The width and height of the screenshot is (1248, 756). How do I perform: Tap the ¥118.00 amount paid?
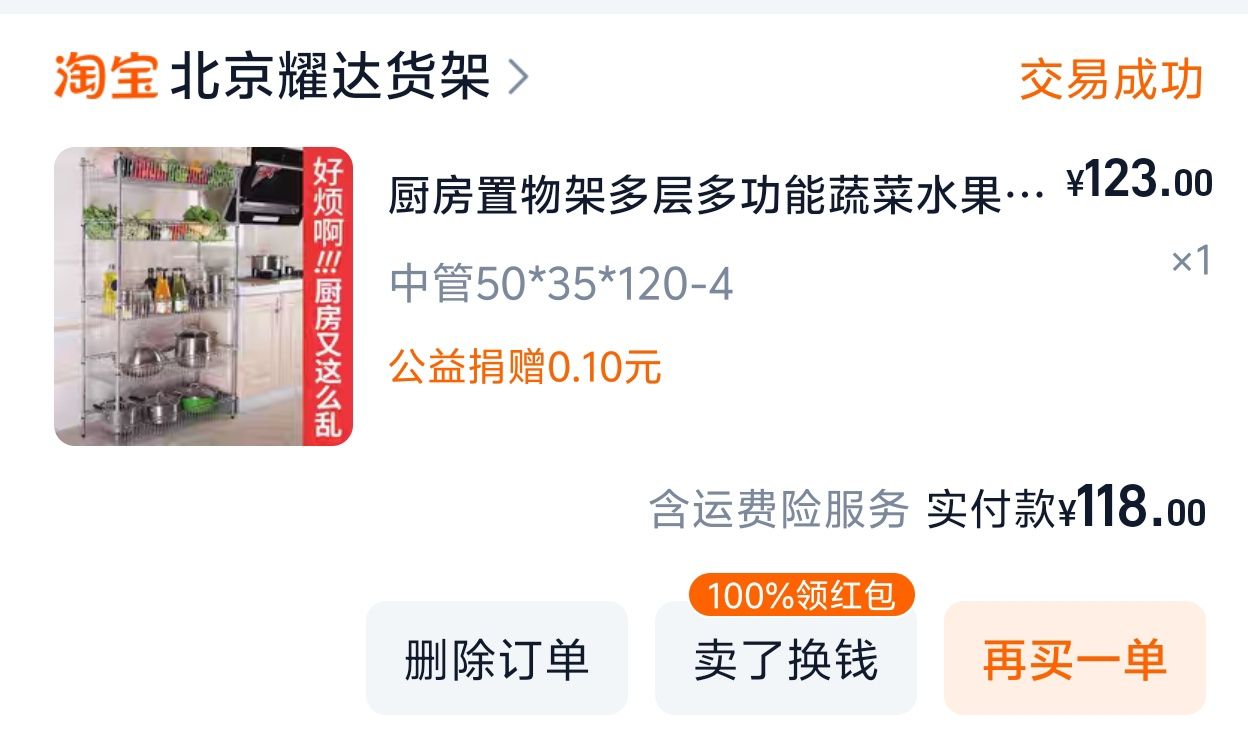(x=1132, y=510)
